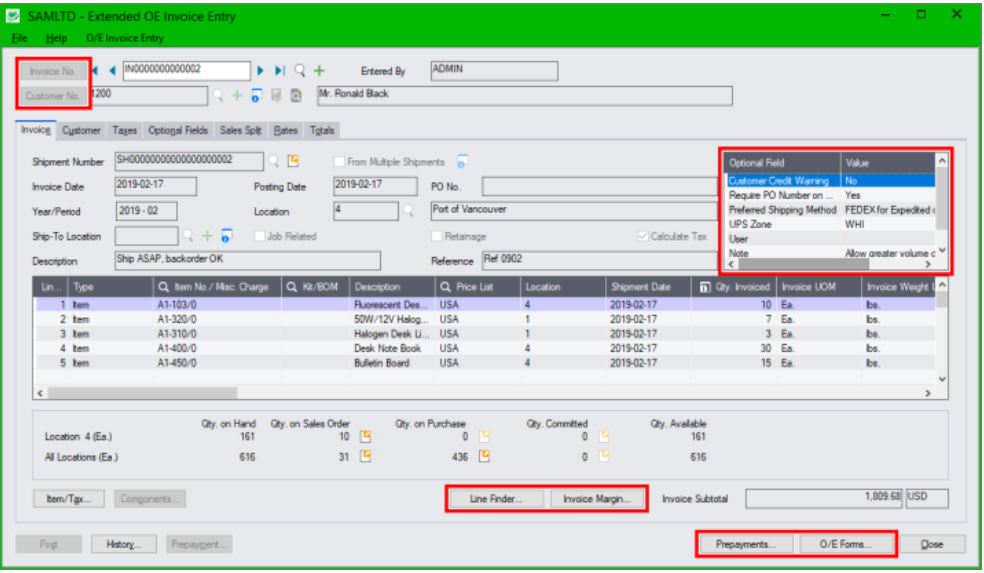Select UPS Zone optional field row
The width and height of the screenshot is (984, 573).
(830, 224)
